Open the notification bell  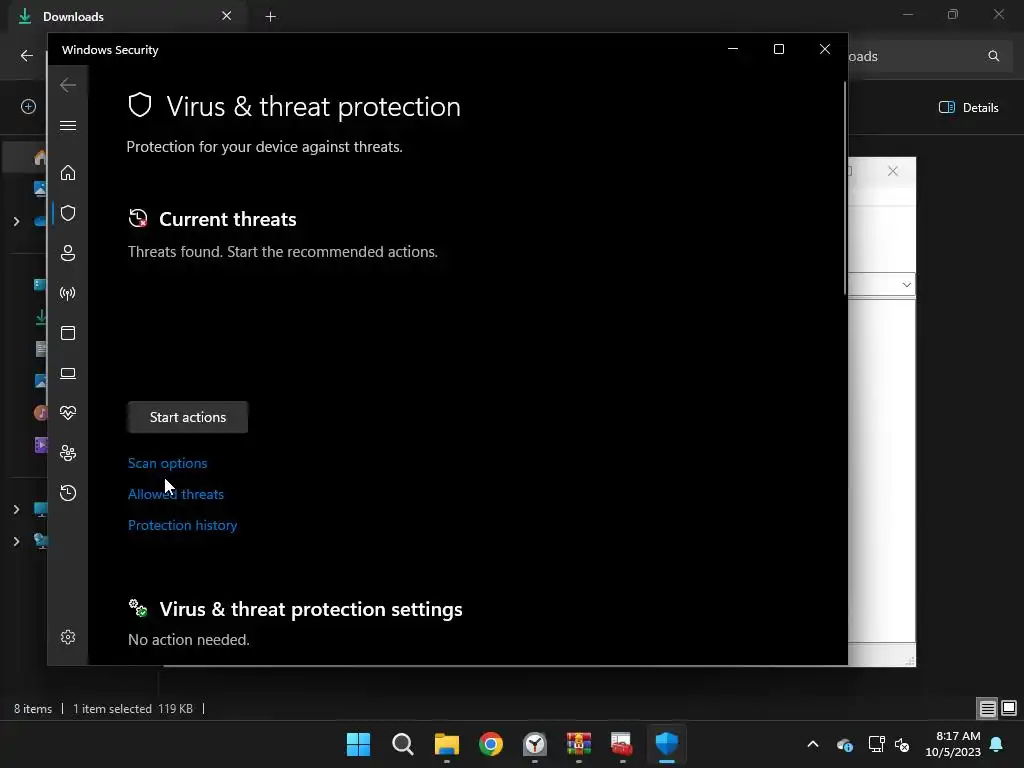tap(997, 744)
